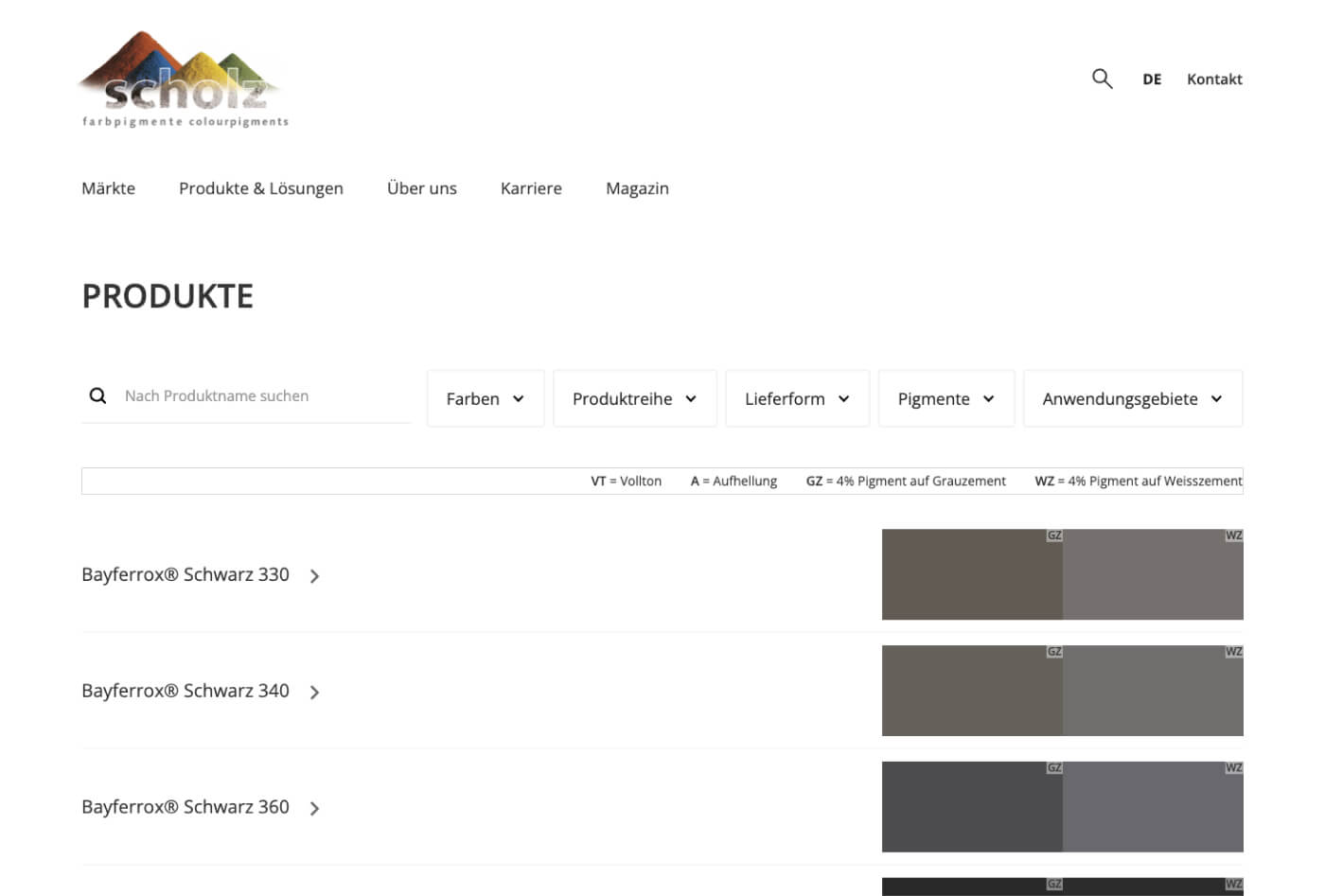The image size is (1325, 896).
Task: Click the GZ swatch for Schwarz 340
Action: 972,691
